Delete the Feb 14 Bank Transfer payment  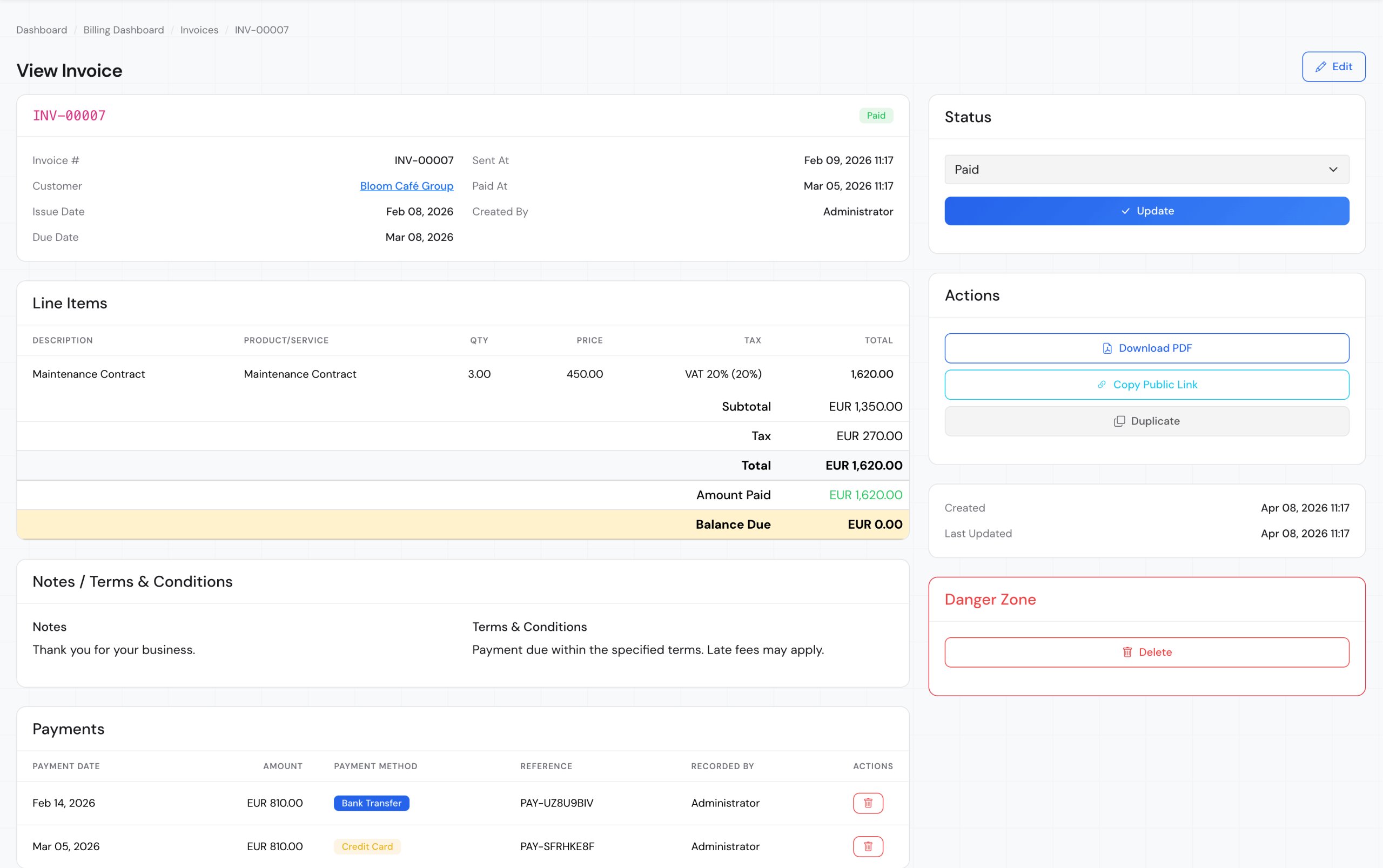(868, 803)
